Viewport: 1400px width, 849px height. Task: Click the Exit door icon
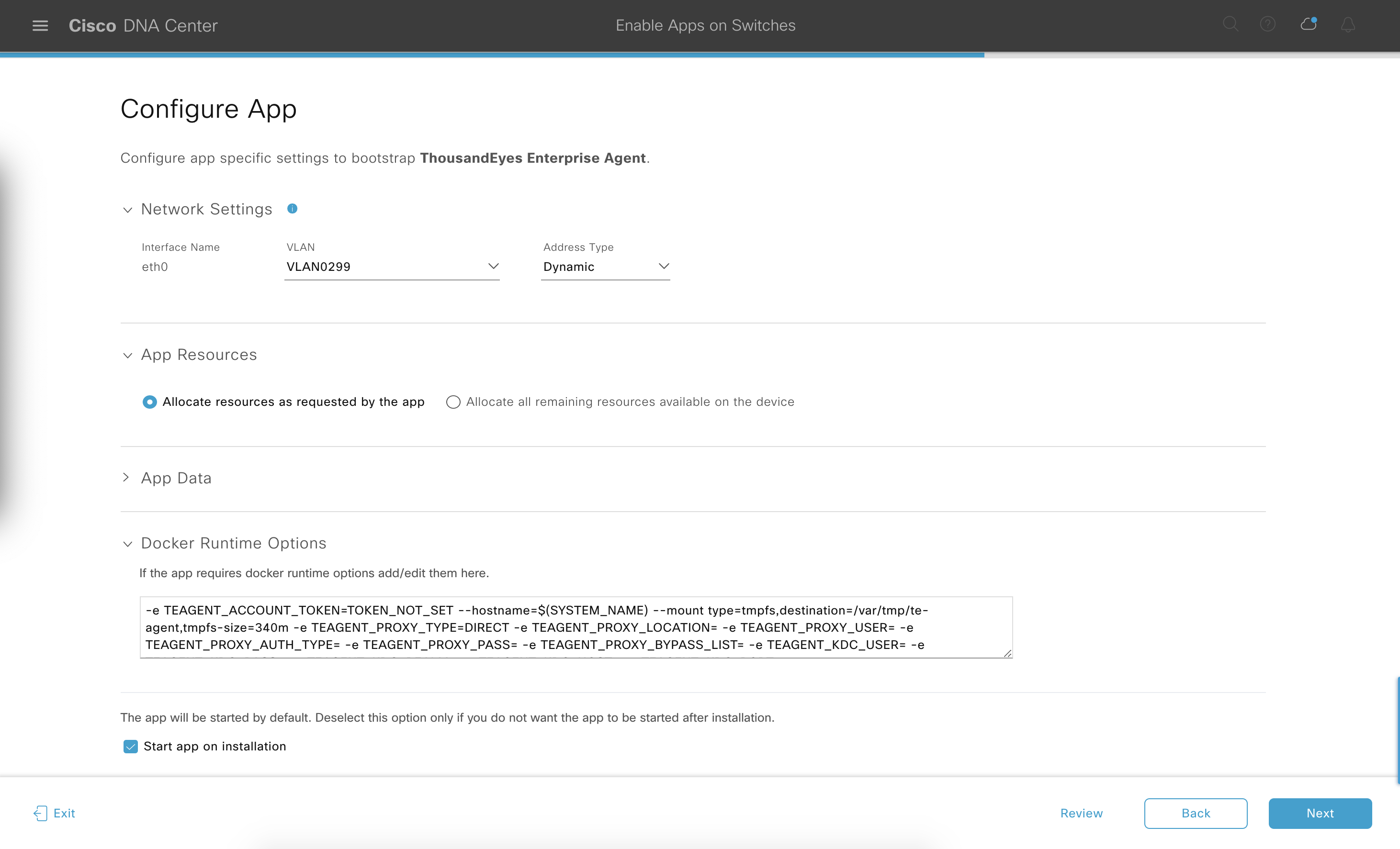point(40,813)
